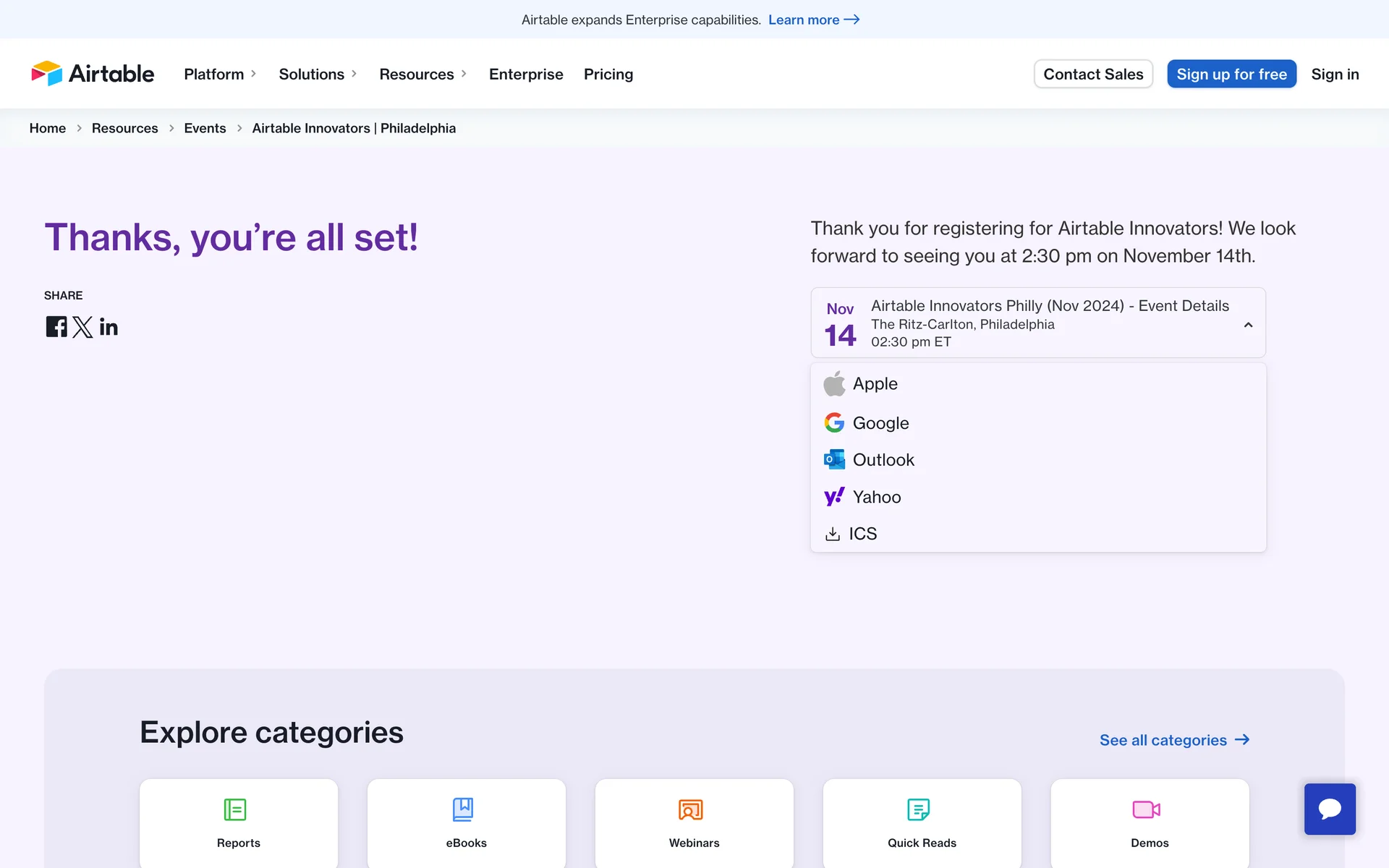
Task: Collapse the event details calendar dropdown
Action: point(1248,325)
